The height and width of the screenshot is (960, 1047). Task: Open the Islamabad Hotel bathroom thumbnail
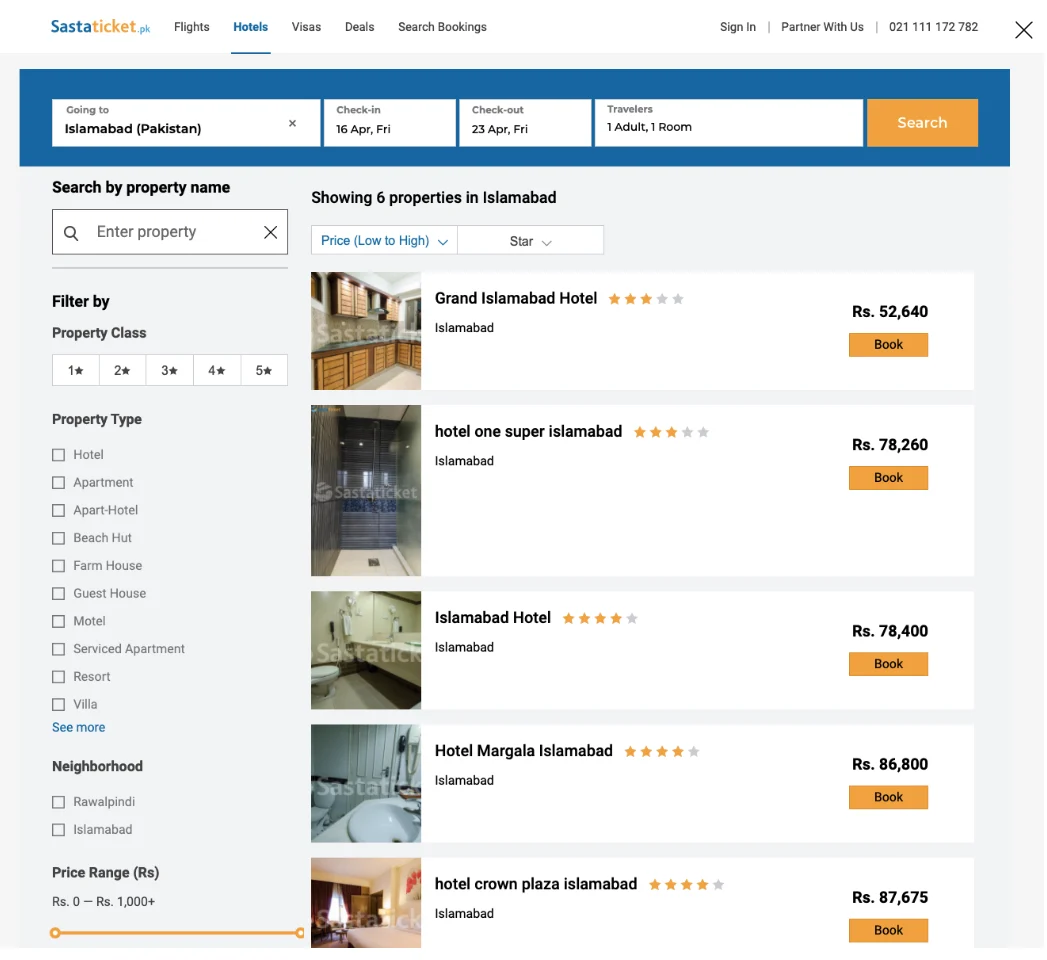point(366,650)
